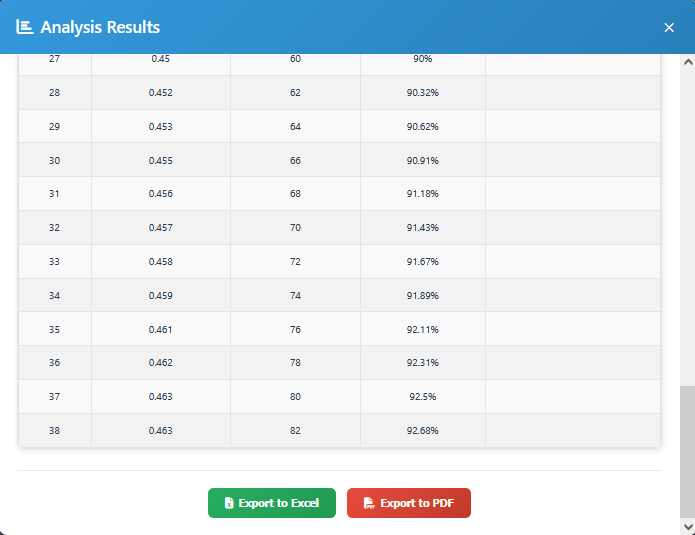Click the Excel file icon in the green button

click(x=229, y=503)
